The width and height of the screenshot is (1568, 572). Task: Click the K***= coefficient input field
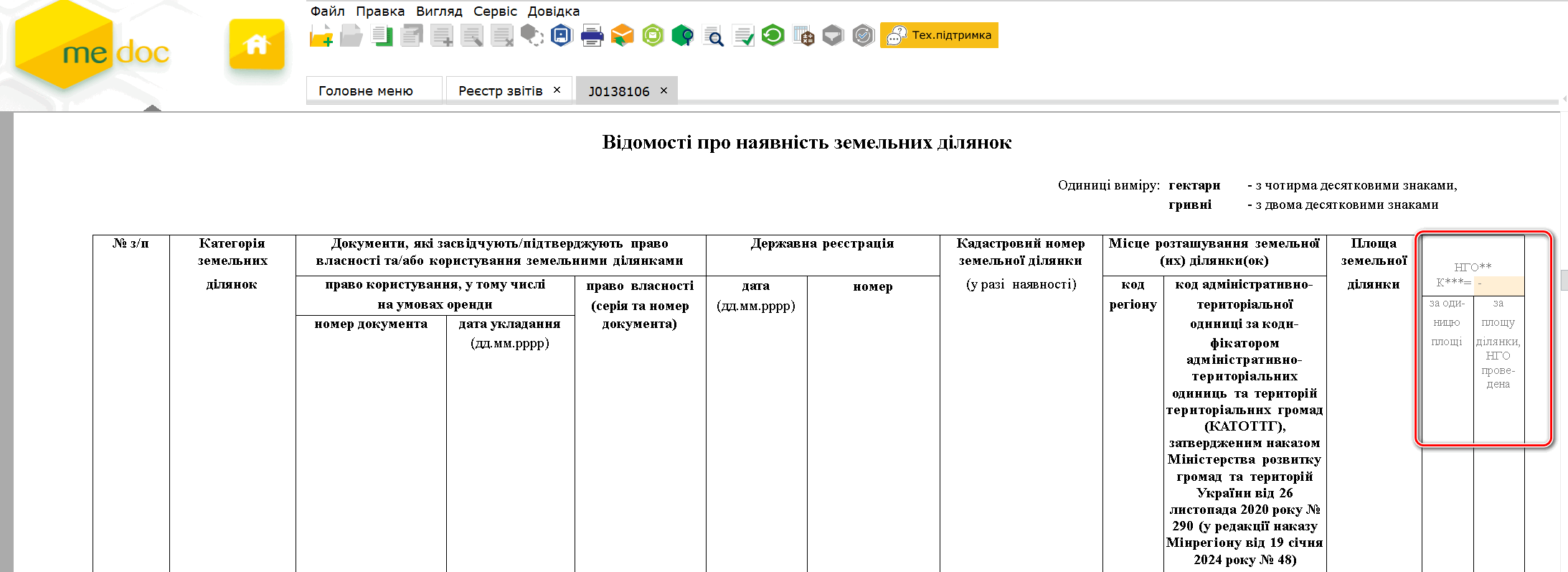1498,283
